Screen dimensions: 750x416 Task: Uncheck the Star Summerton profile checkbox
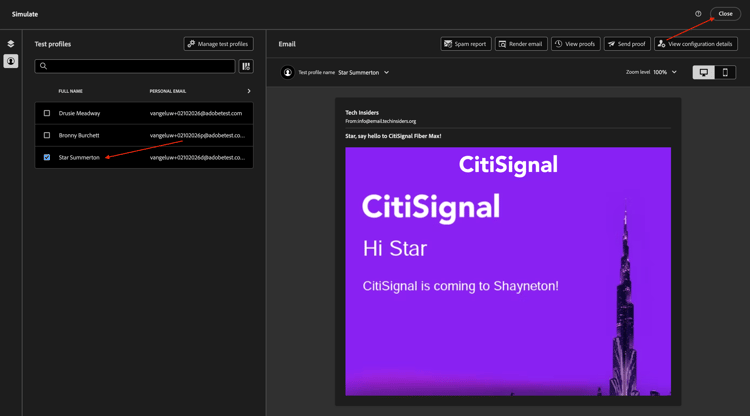tap(47, 157)
